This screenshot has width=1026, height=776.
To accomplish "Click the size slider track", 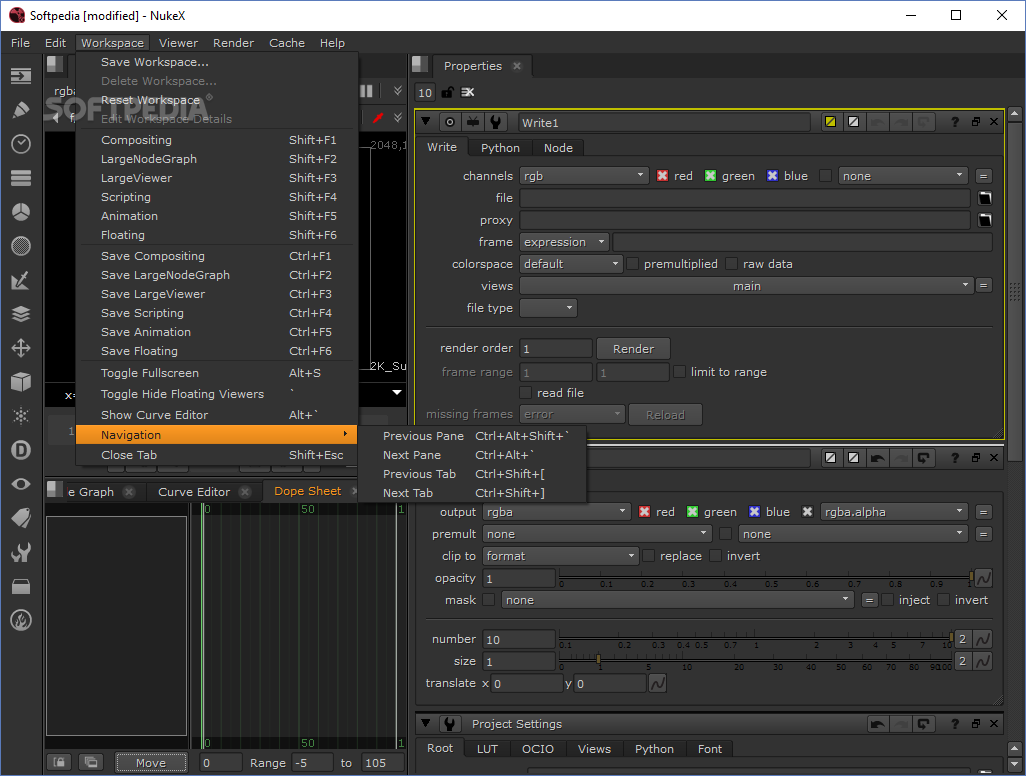I will pos(756,660).
